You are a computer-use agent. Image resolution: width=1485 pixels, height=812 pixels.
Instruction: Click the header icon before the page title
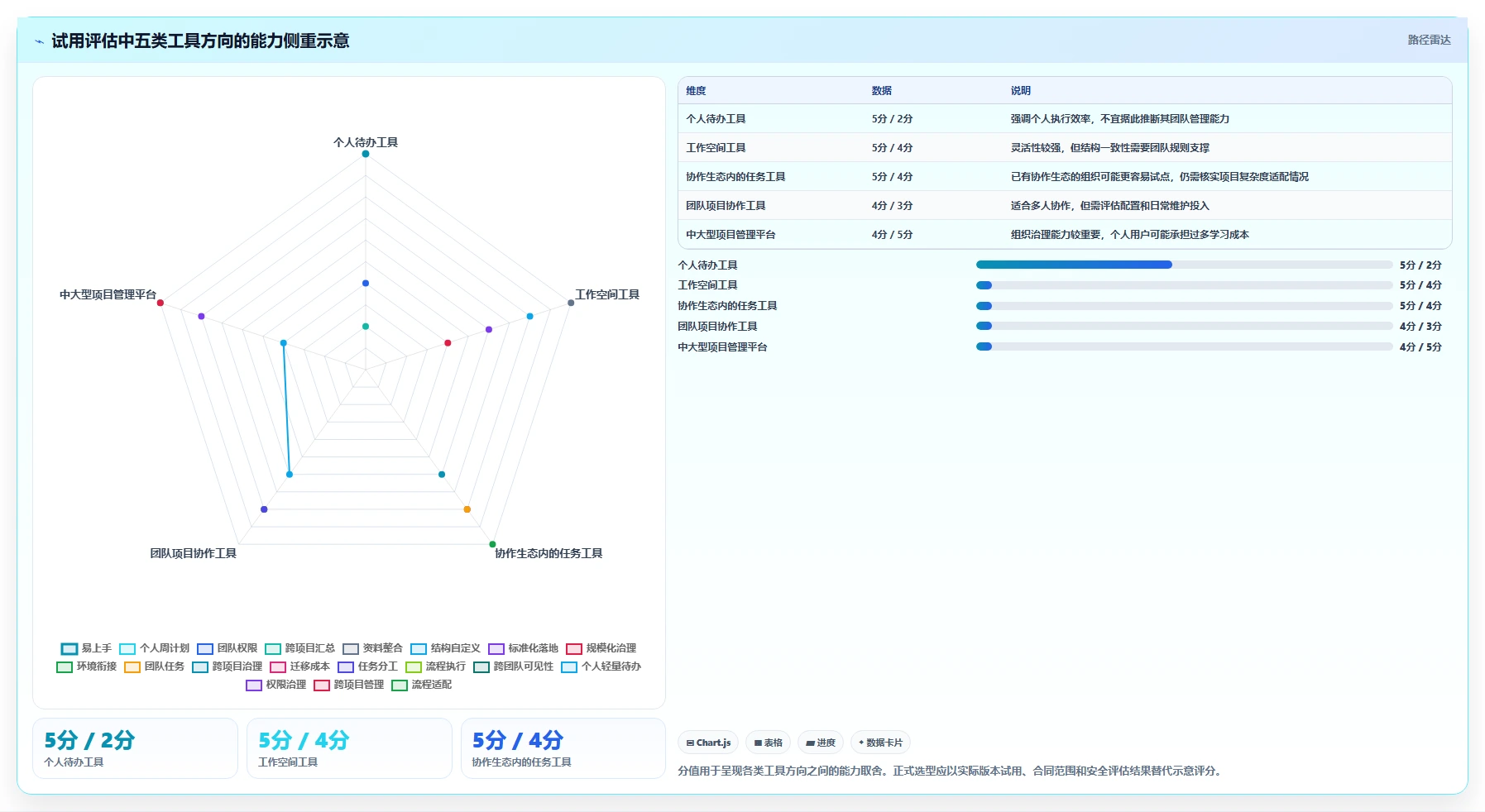(39, 41)
